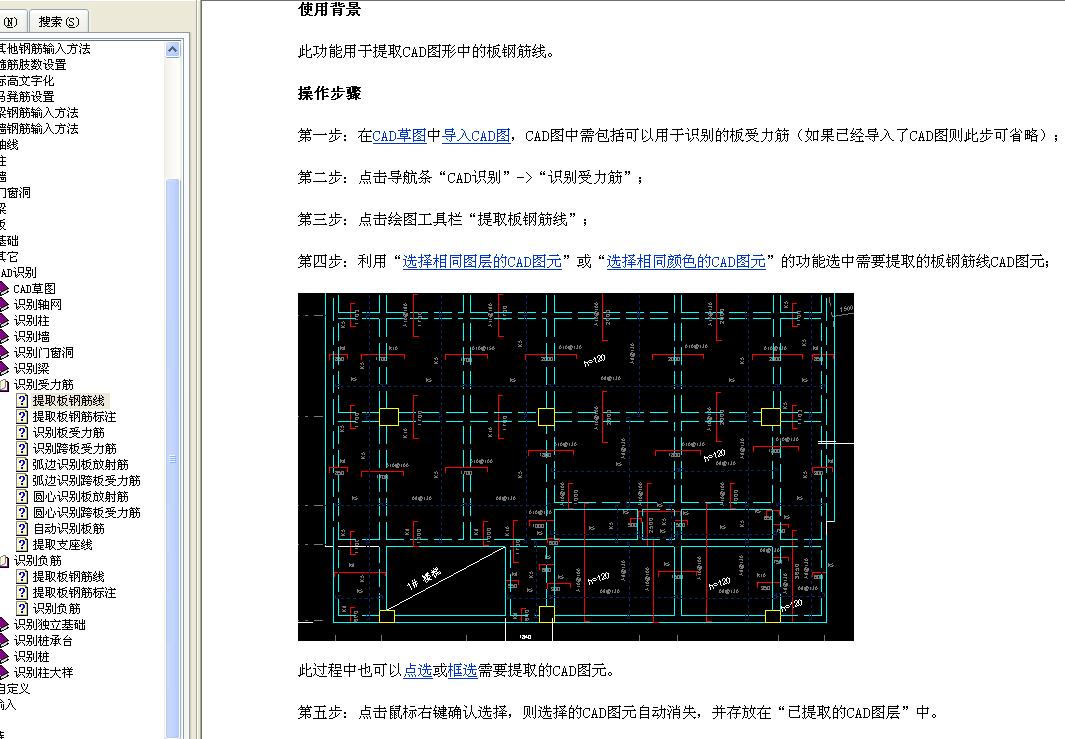Click the 使用背景 heading text
Image resolution: width=1065 pixels, height=739 pixels.
pyautogui.click(x=329, y=10)
